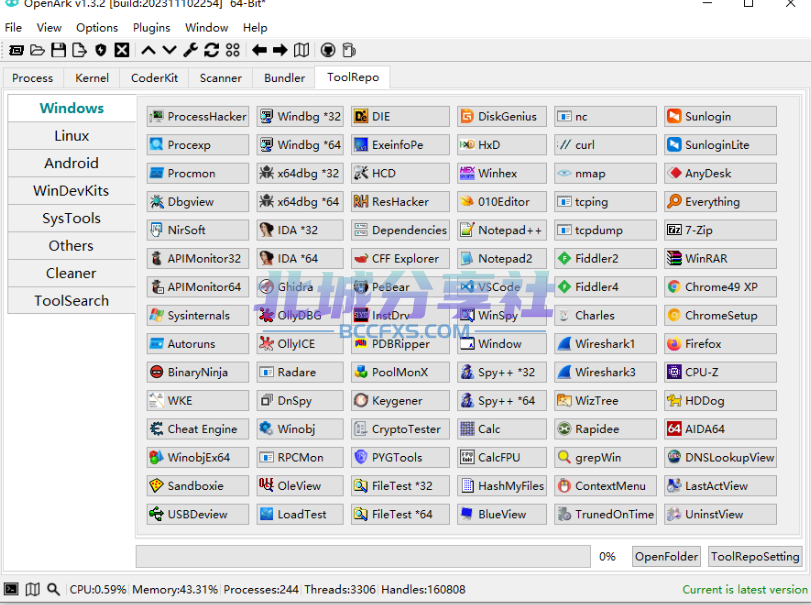Select the Cleaner category
Screen dimensions: 811x605
pyautogui.click(x=71, y=273)
